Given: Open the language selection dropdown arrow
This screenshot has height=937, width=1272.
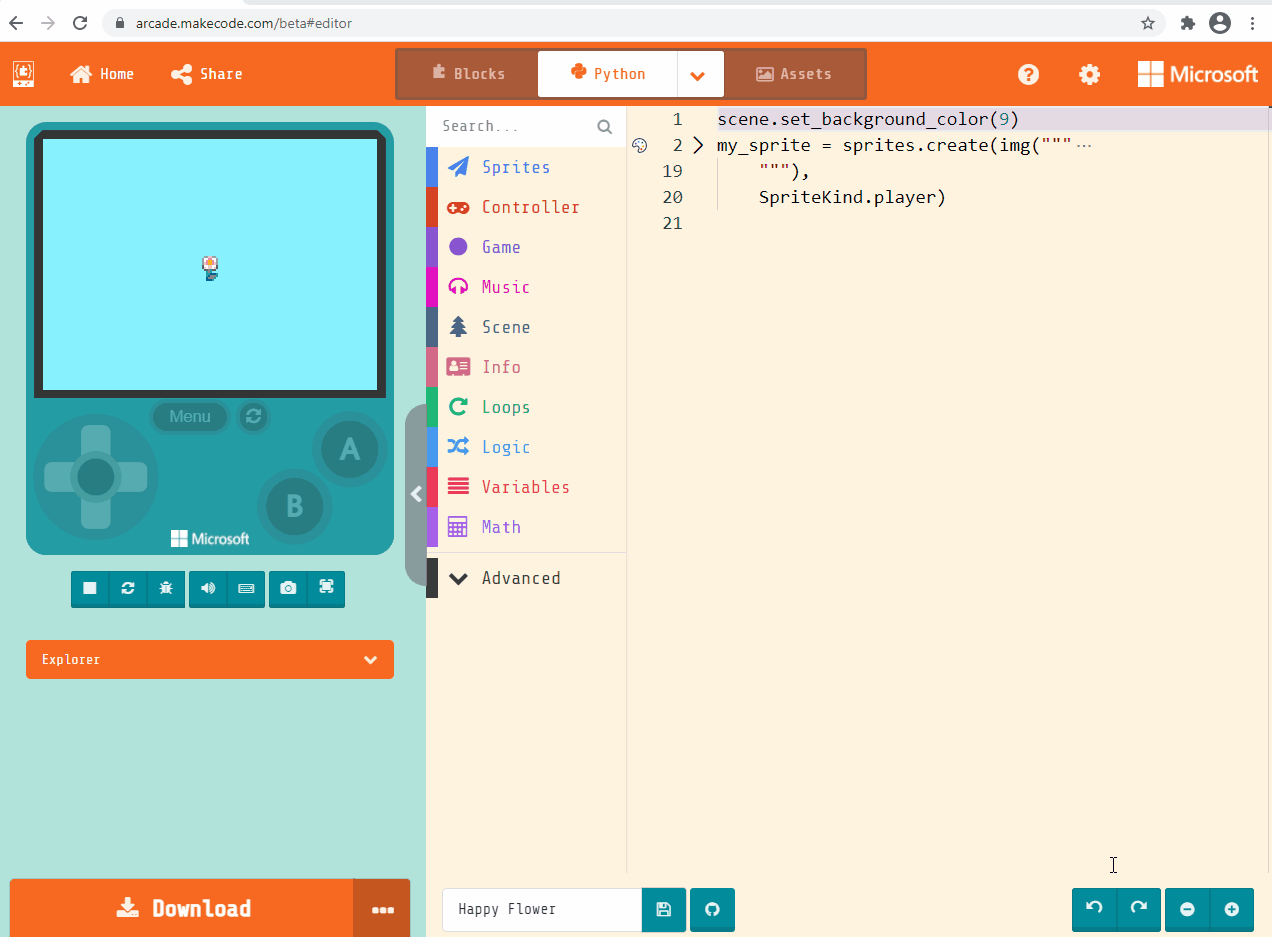Looking at the screenshot, I should [x=699, y=74].
